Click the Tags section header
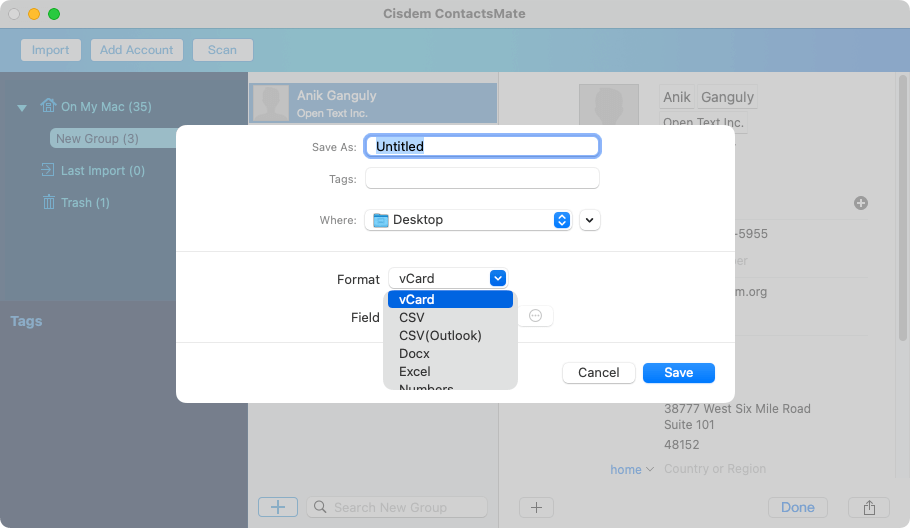Image resolution: width=910 pixels, height=528 pixels. point(26,321)
